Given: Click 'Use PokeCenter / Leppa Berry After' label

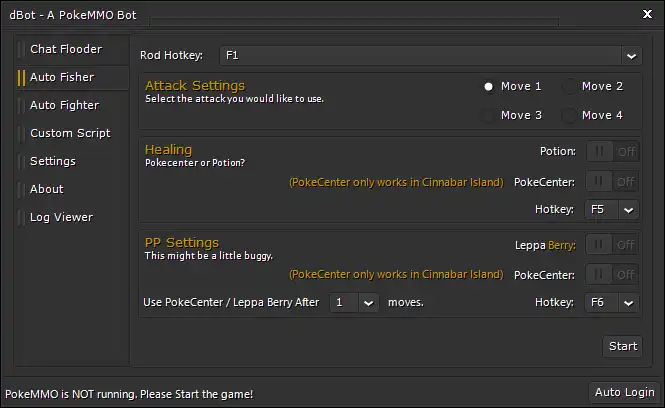Looking at the screenshot, I should [x=231, y=302].
